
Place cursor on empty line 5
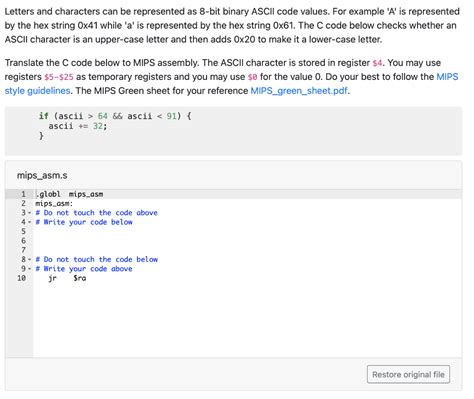247,231
